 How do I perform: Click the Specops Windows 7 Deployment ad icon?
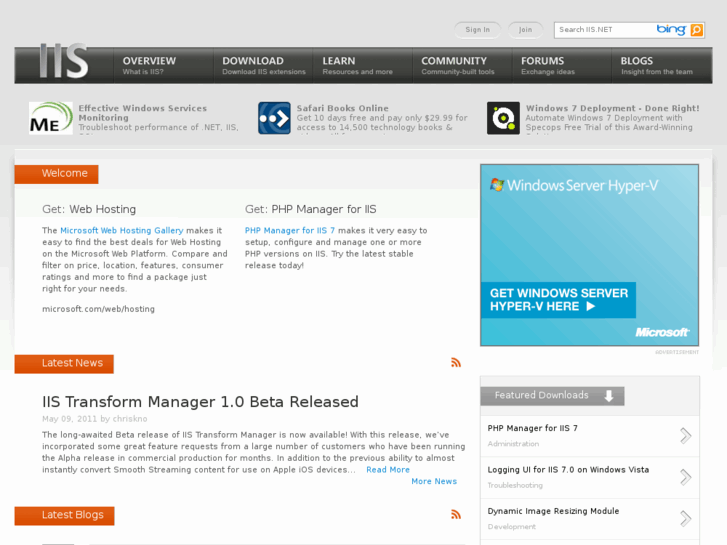(x=503, y=118)
